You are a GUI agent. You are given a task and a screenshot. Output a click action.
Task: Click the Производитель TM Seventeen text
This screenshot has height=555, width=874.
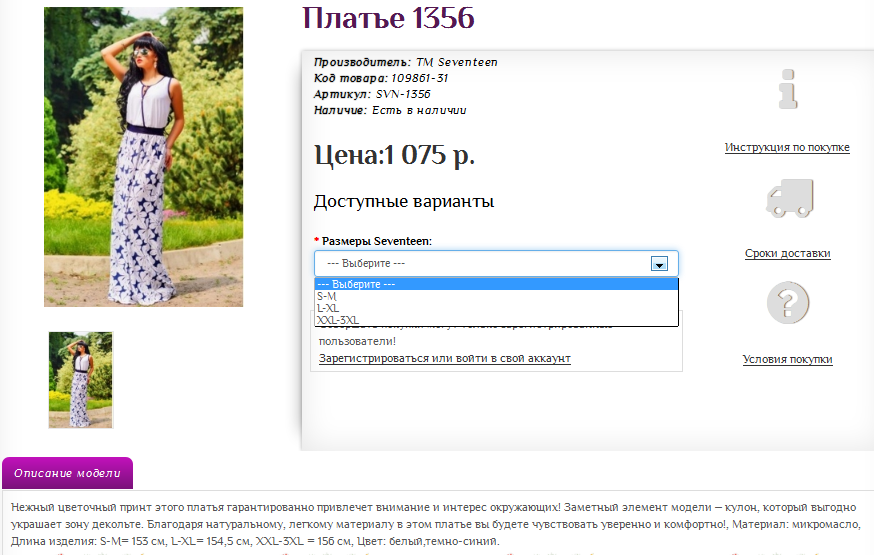point(405,62)
